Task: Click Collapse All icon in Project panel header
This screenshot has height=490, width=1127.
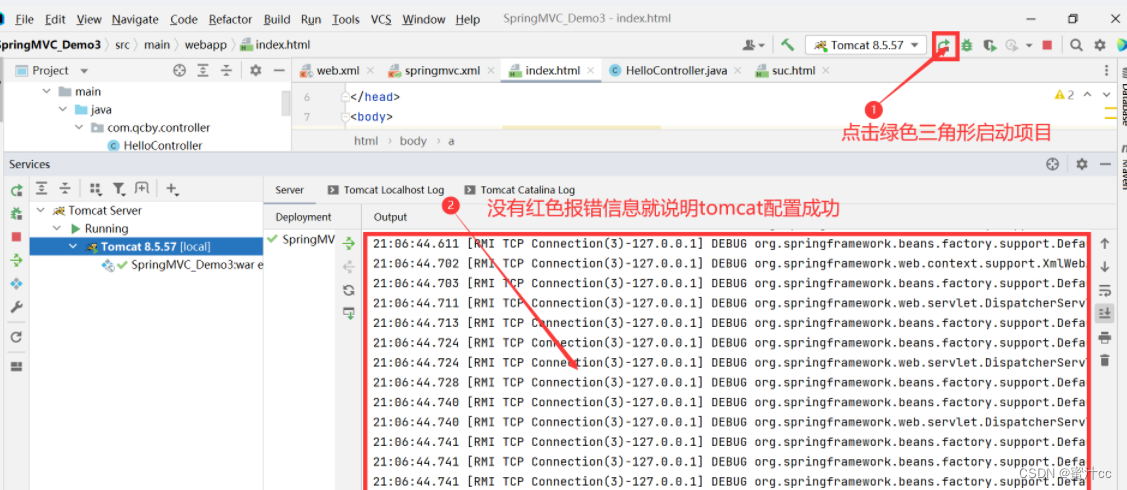Action: point(226,70)
